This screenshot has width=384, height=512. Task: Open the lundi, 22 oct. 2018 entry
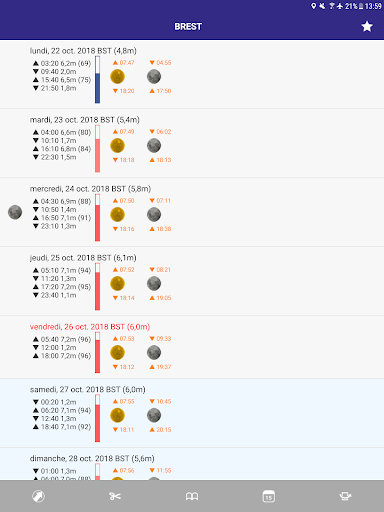coord(192,74)
